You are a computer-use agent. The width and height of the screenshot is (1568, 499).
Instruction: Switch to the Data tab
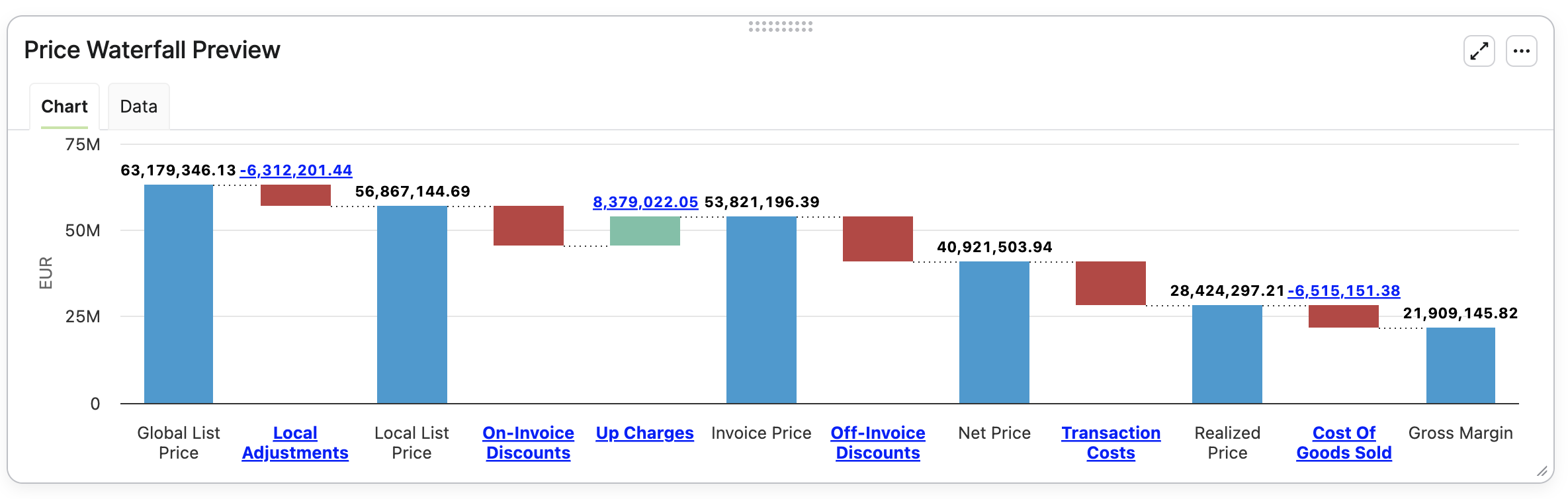(138, 107)
